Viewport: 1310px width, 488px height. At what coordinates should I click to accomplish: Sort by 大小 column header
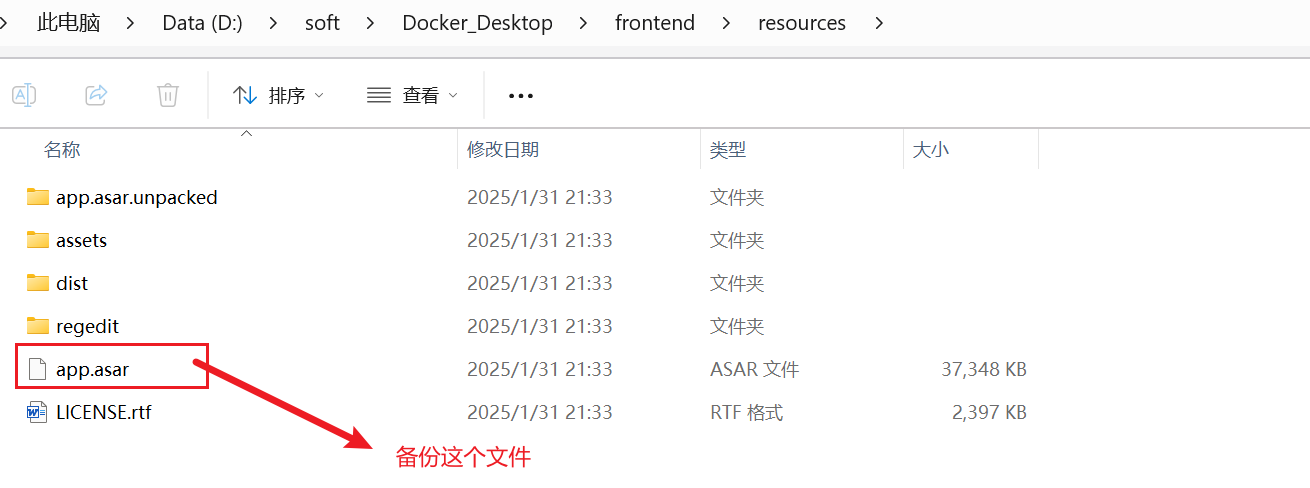tap(931, 150)
